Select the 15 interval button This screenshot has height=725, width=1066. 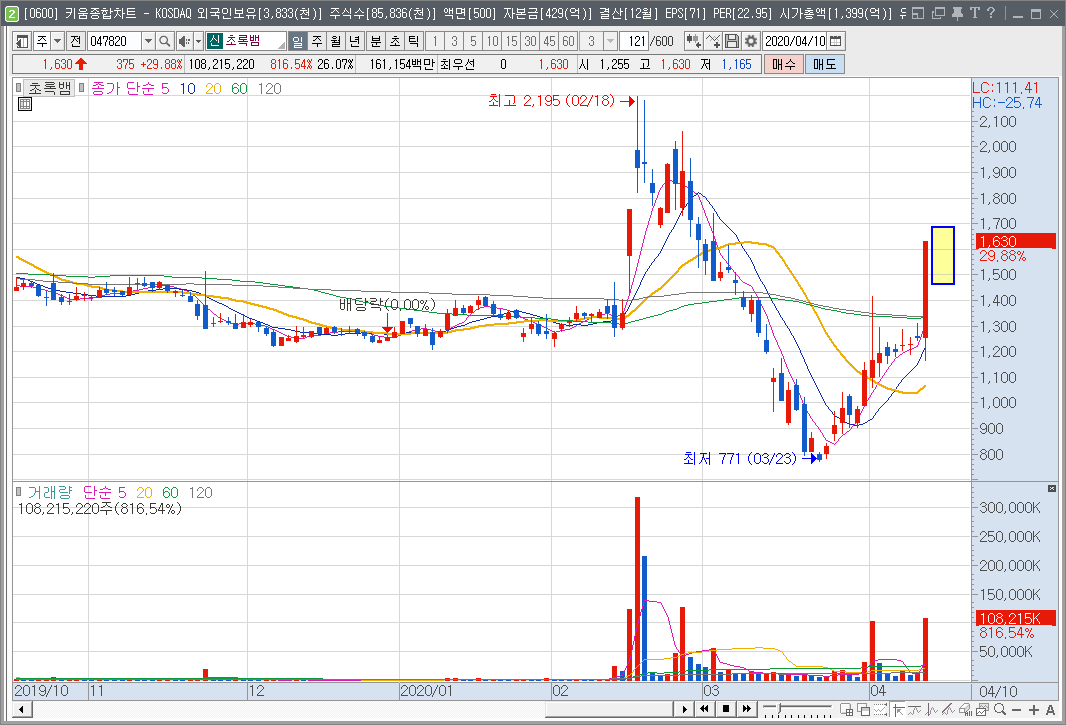(511, 41)
